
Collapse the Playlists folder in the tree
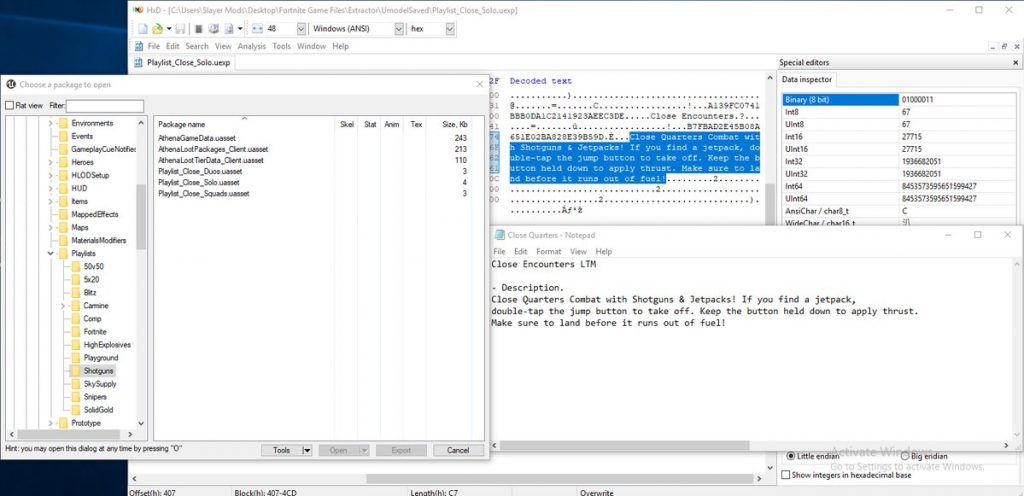51,254
